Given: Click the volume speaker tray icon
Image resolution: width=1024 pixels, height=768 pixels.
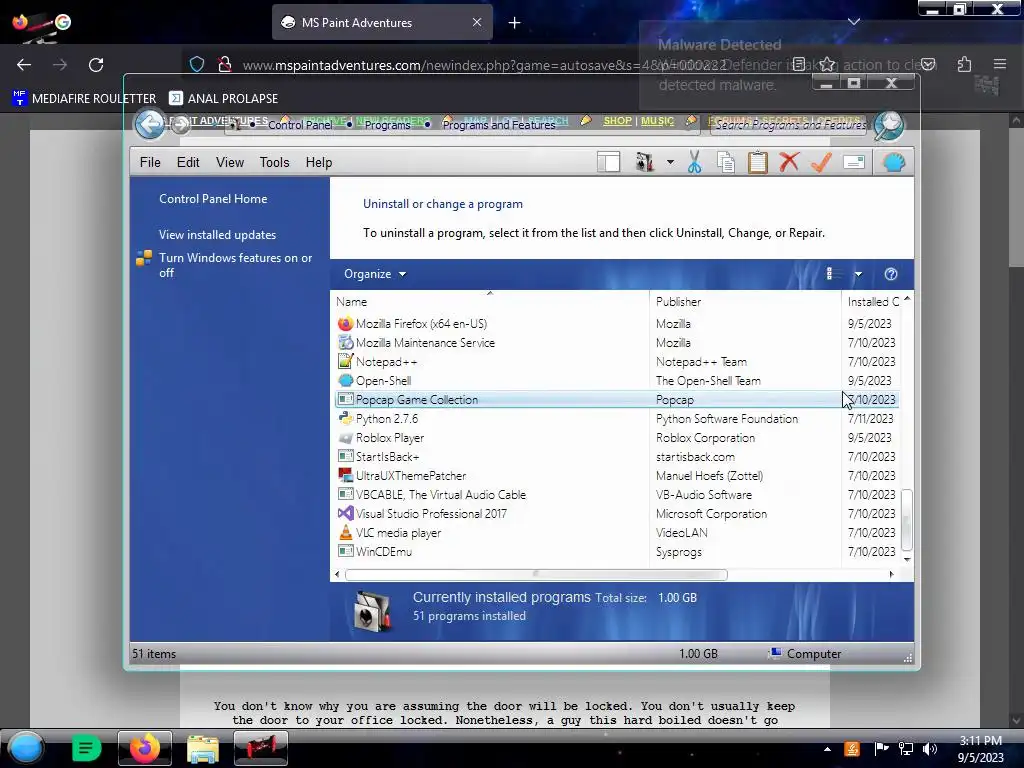Looking at the screenshot, I should 930,748.
